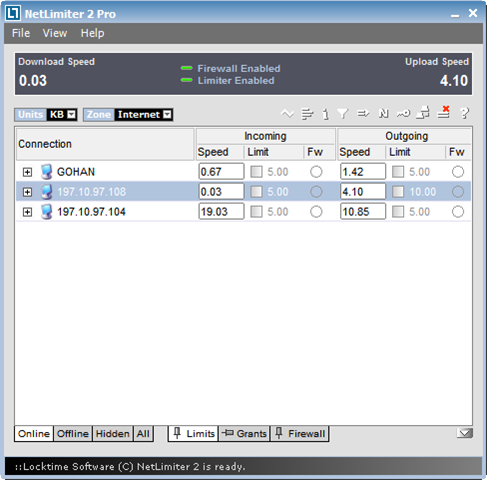Viewport: 487px width, 480px height.
Task: Select incoming firewall radio for 197.10.97.104
Action: coord(316,212)
